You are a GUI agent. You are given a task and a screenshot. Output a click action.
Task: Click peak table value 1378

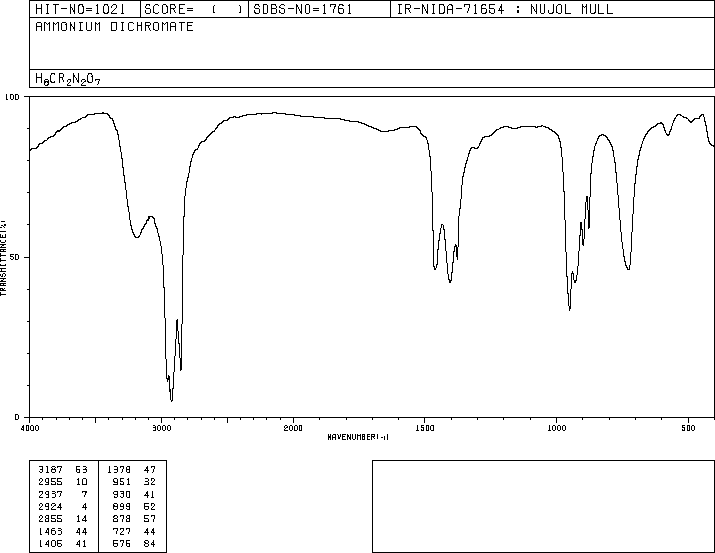119,470
